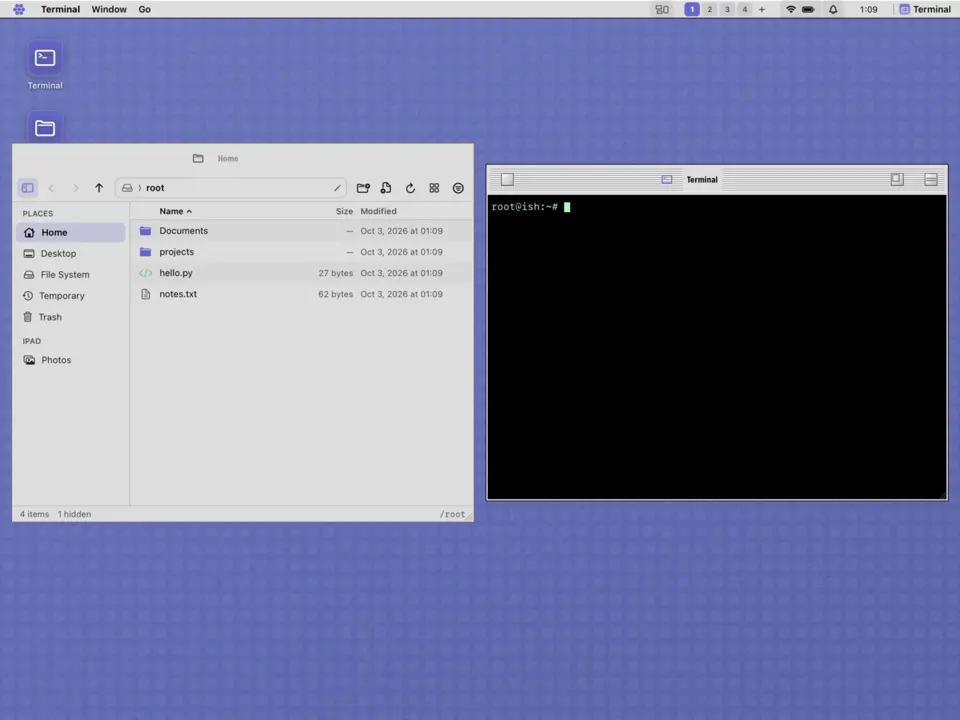The width and height of the screenshot is (960, 720).
Task: Select Desktop in Places sidebar
Action: point(71,253)
